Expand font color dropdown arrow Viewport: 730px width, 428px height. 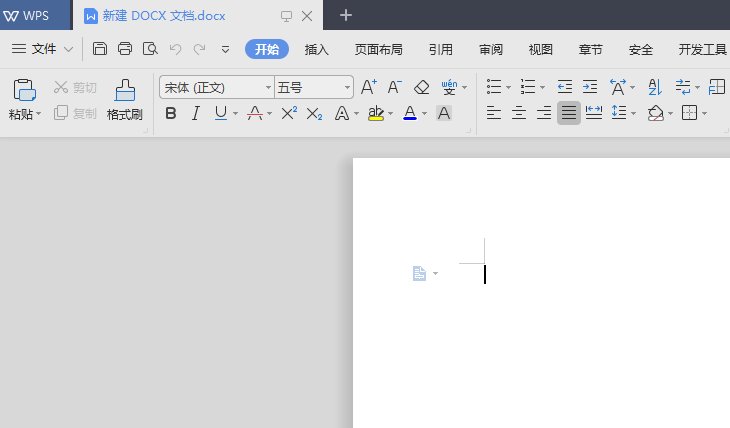[x=424, y=114]
